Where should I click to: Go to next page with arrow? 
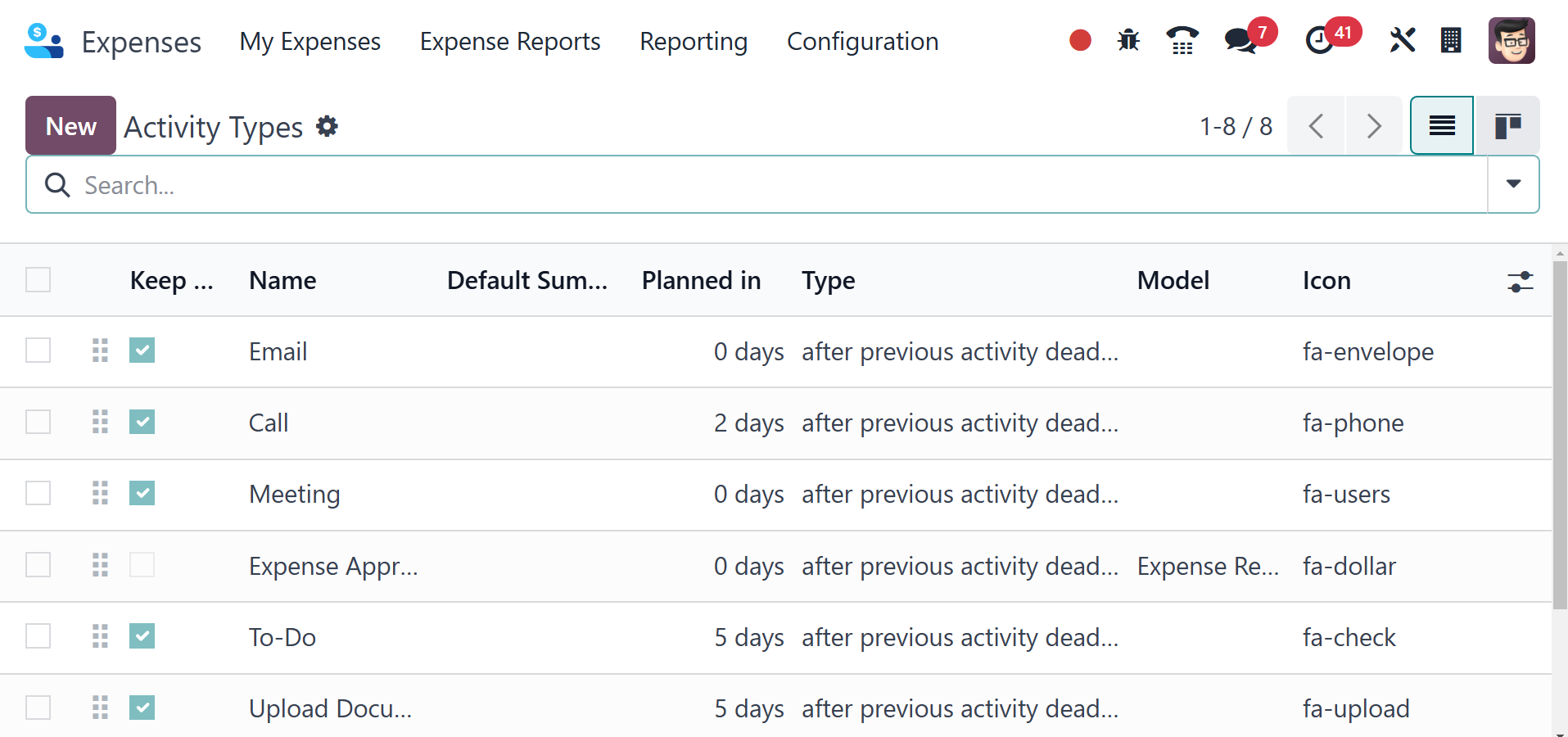click(1373, 126)
